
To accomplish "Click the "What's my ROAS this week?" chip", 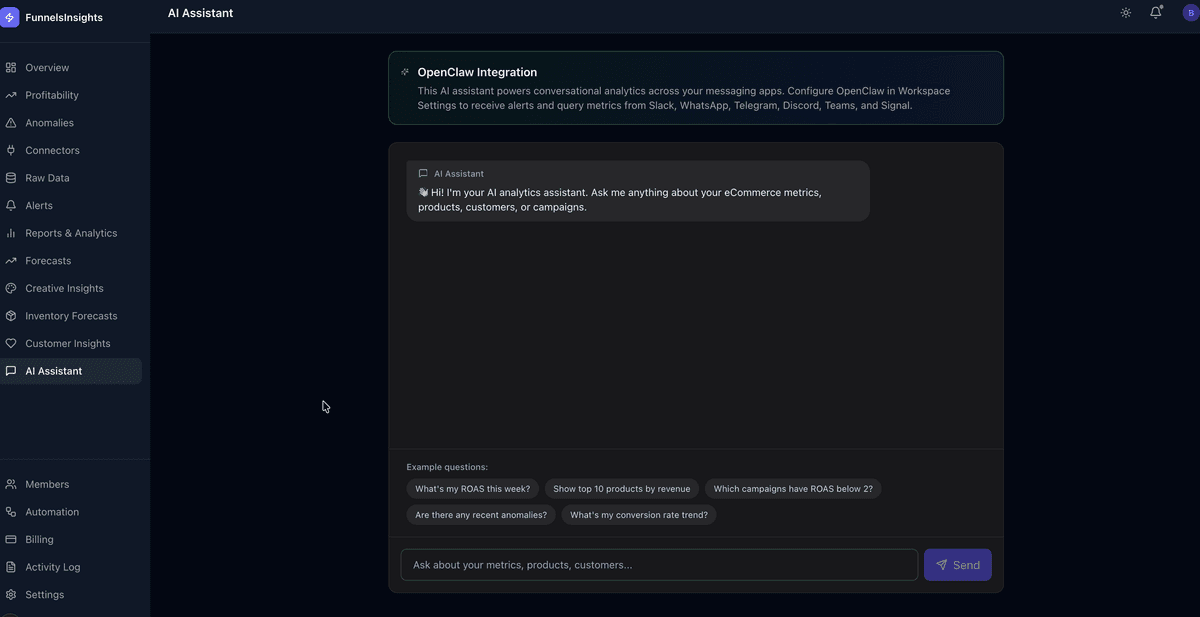I will point(473,488).
